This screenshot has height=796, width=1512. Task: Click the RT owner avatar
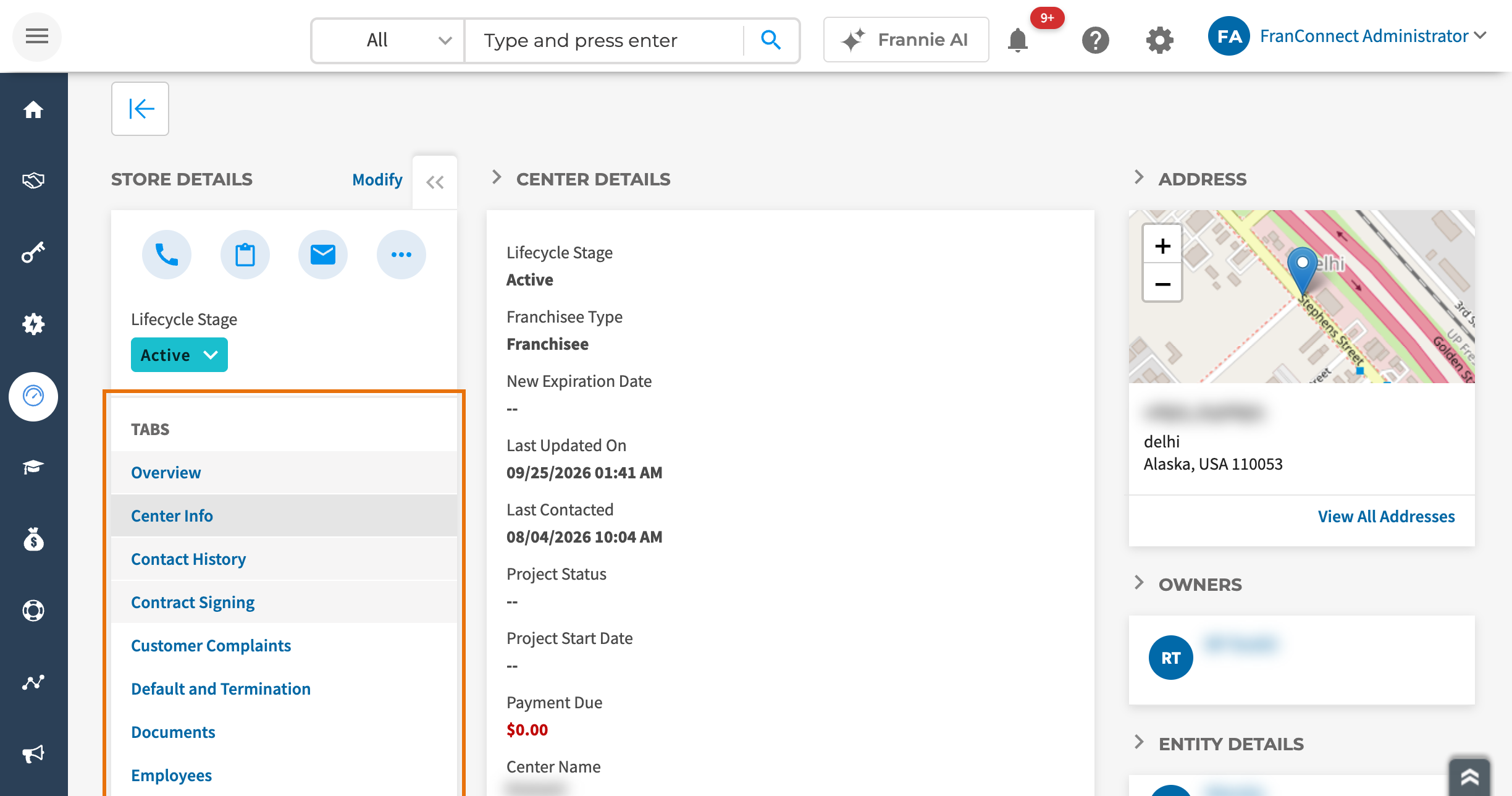[x=1170, y=658]
